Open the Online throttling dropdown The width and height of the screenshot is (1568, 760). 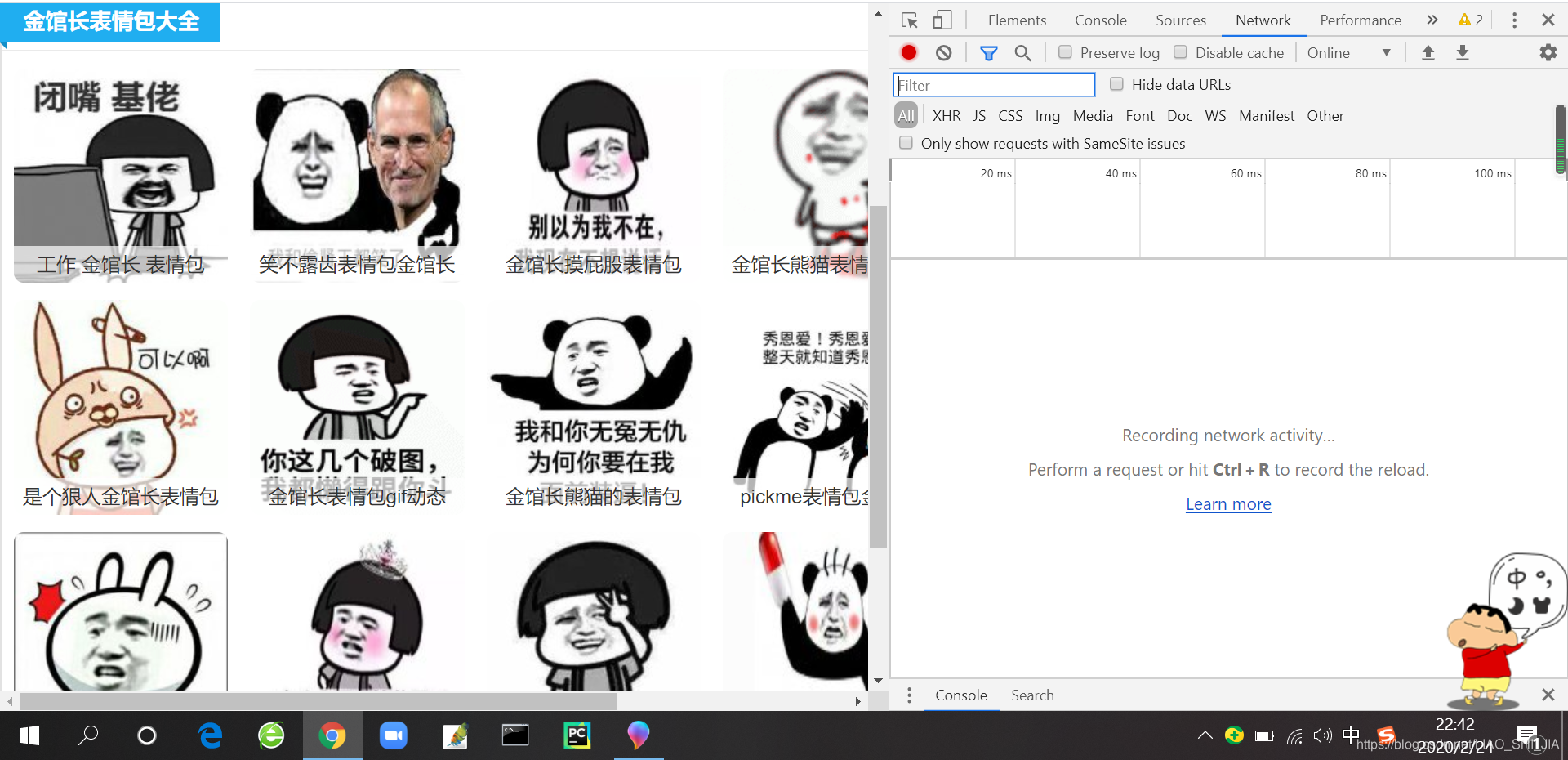(1346, 52)
